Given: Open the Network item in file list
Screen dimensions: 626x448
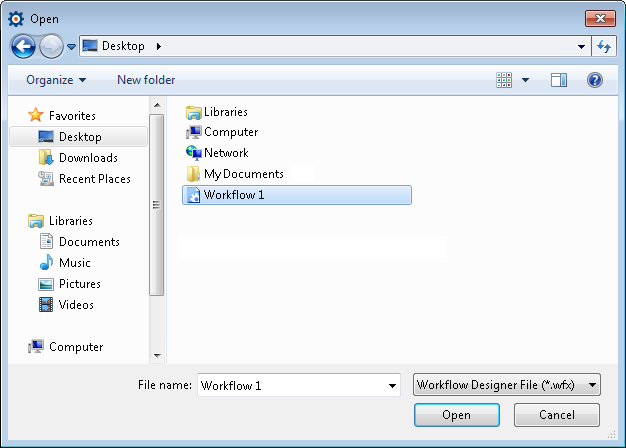Looking at the screenshot, I should (226, 153).
